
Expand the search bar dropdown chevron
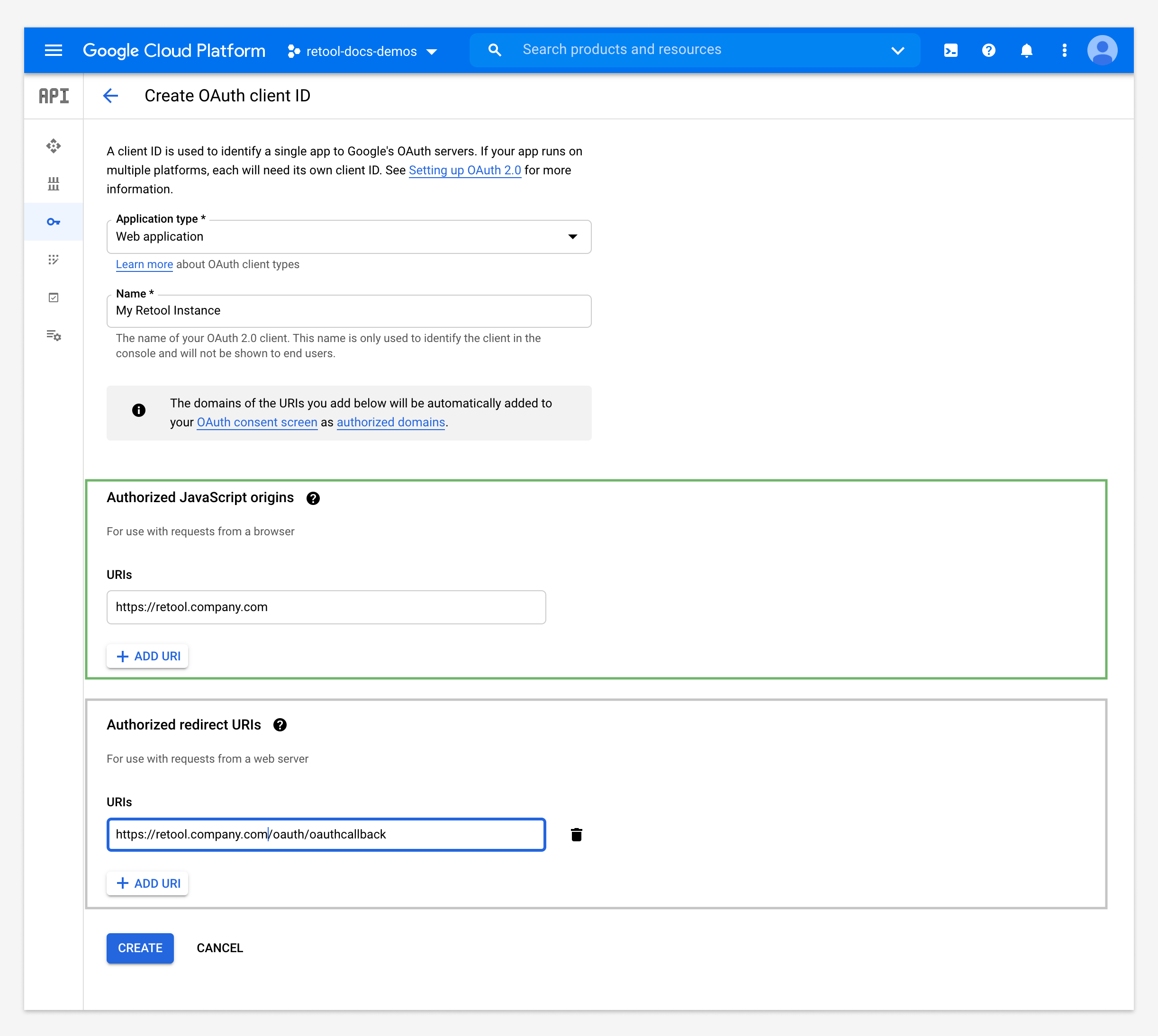click(897, 50)
